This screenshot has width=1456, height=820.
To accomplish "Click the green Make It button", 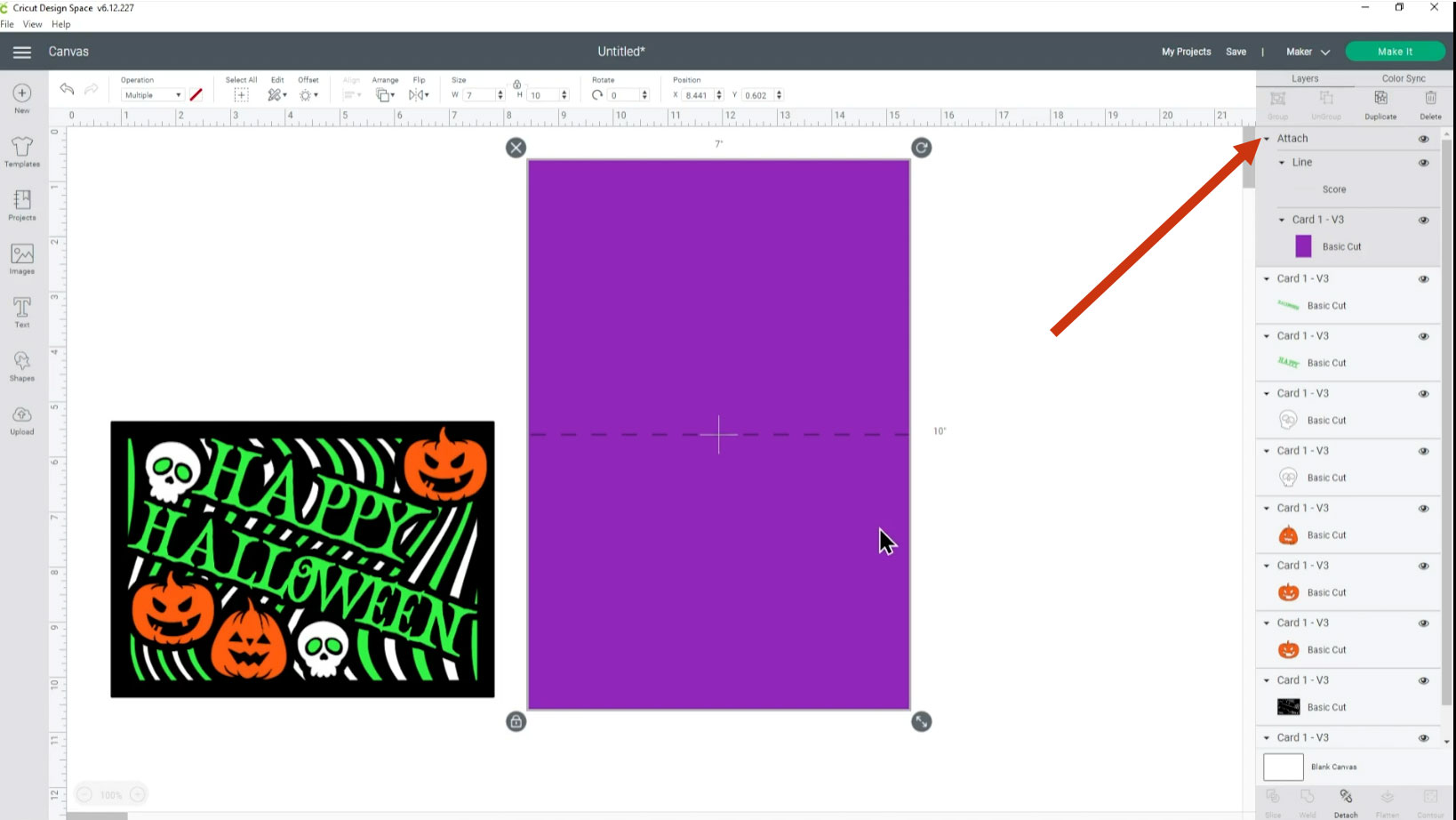I will click(x=1395, y=52).
